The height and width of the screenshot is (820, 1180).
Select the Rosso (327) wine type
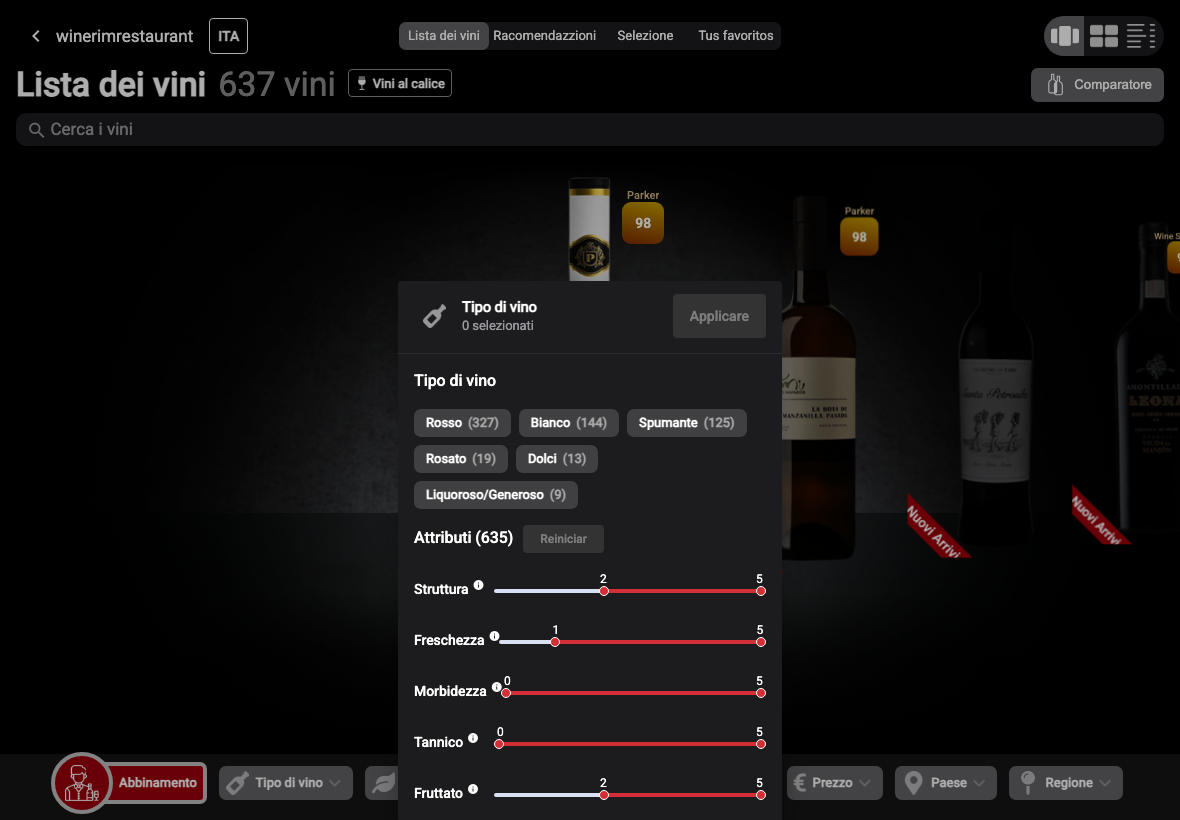pyautogui.click(x=462, y=423)
